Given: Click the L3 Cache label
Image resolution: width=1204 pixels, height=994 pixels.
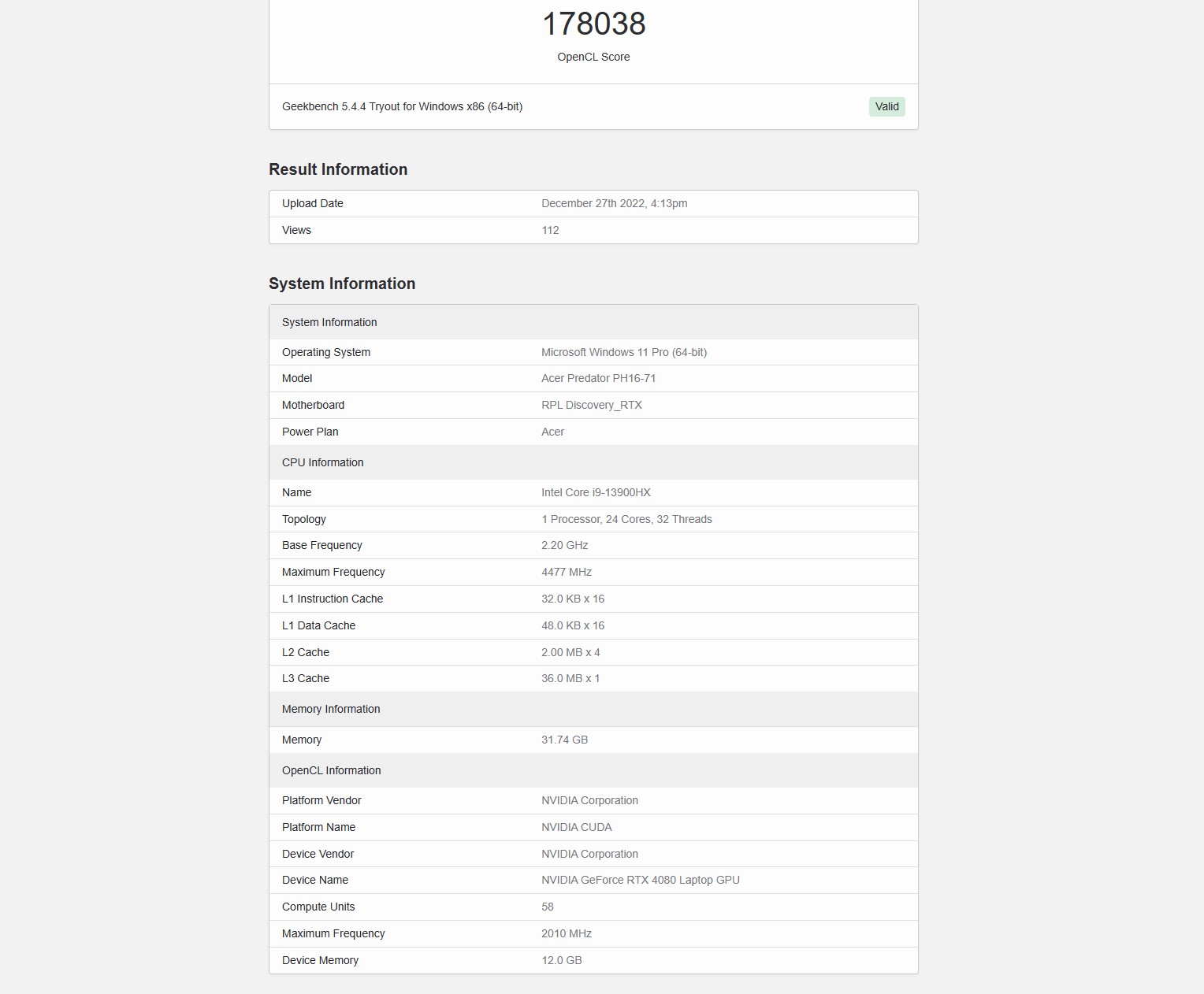Looking at the screenshot, I should pos(306,678).
